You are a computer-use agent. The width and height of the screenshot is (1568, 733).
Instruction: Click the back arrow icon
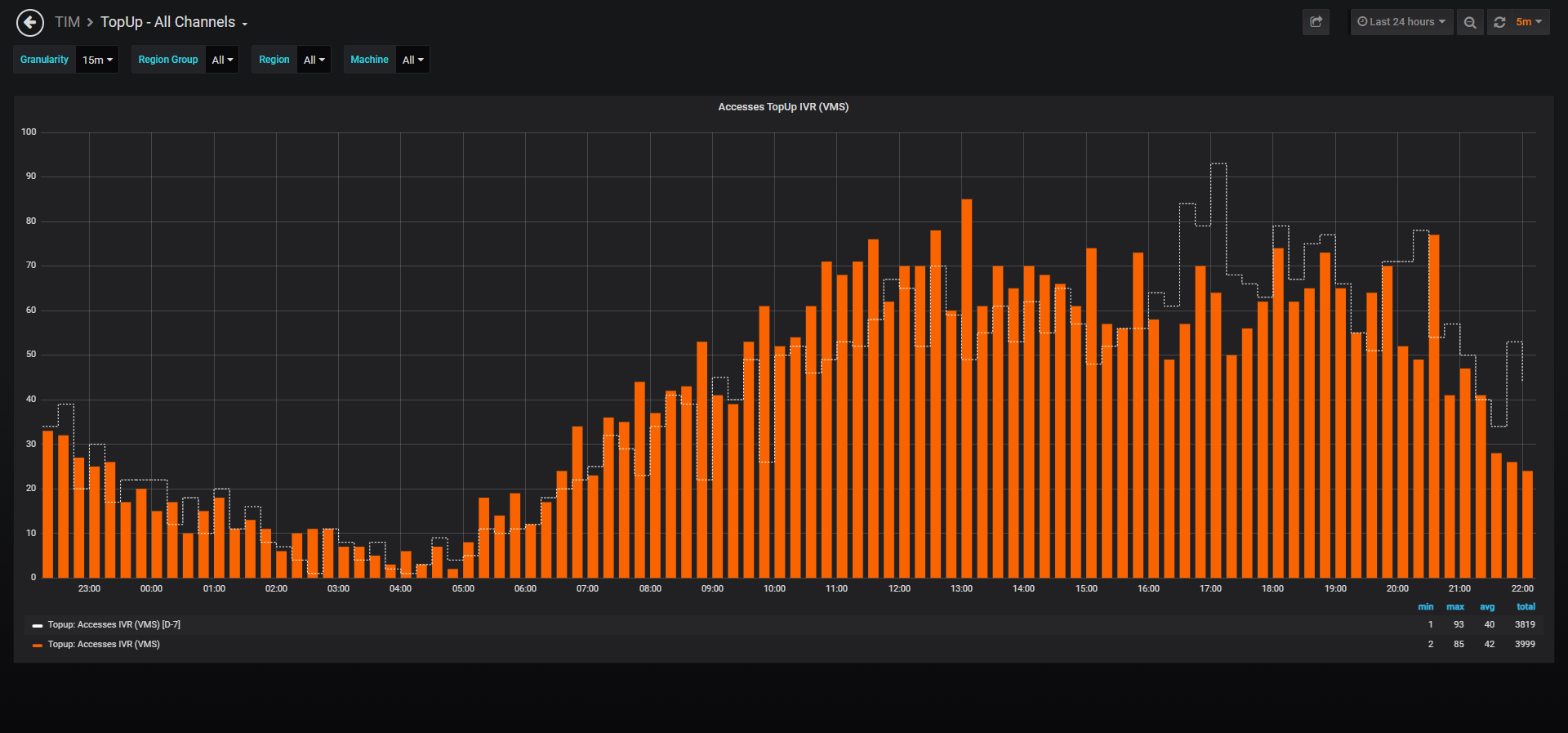click(30, 23)
